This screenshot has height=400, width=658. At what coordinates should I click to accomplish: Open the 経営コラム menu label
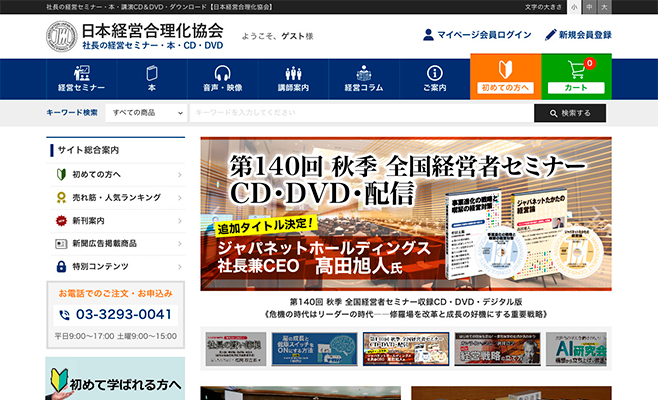coord(364,88)
